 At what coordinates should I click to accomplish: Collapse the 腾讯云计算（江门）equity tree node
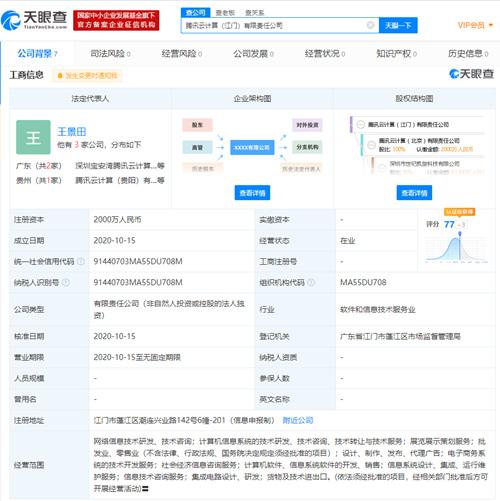[360, 124]
